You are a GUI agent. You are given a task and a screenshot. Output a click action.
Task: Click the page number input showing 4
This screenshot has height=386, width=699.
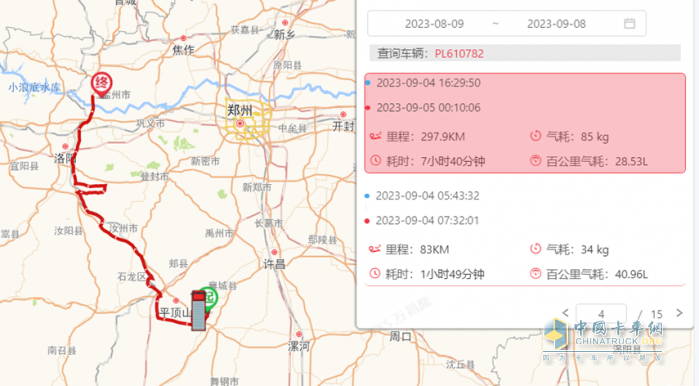pyautogui.click(x=601, y=313)
